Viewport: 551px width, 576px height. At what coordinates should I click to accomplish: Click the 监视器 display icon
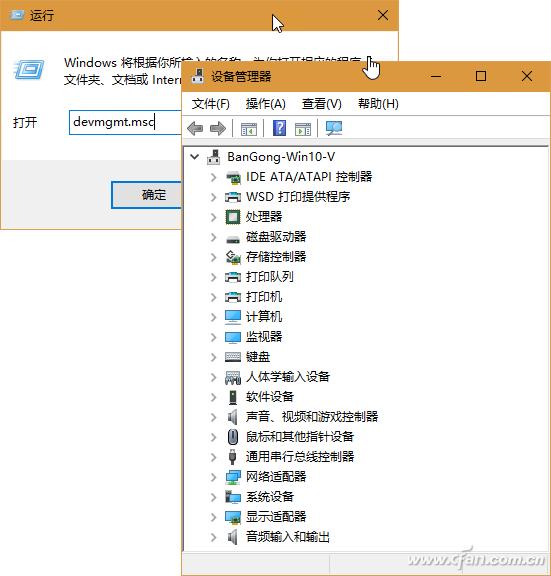point(233,338)
